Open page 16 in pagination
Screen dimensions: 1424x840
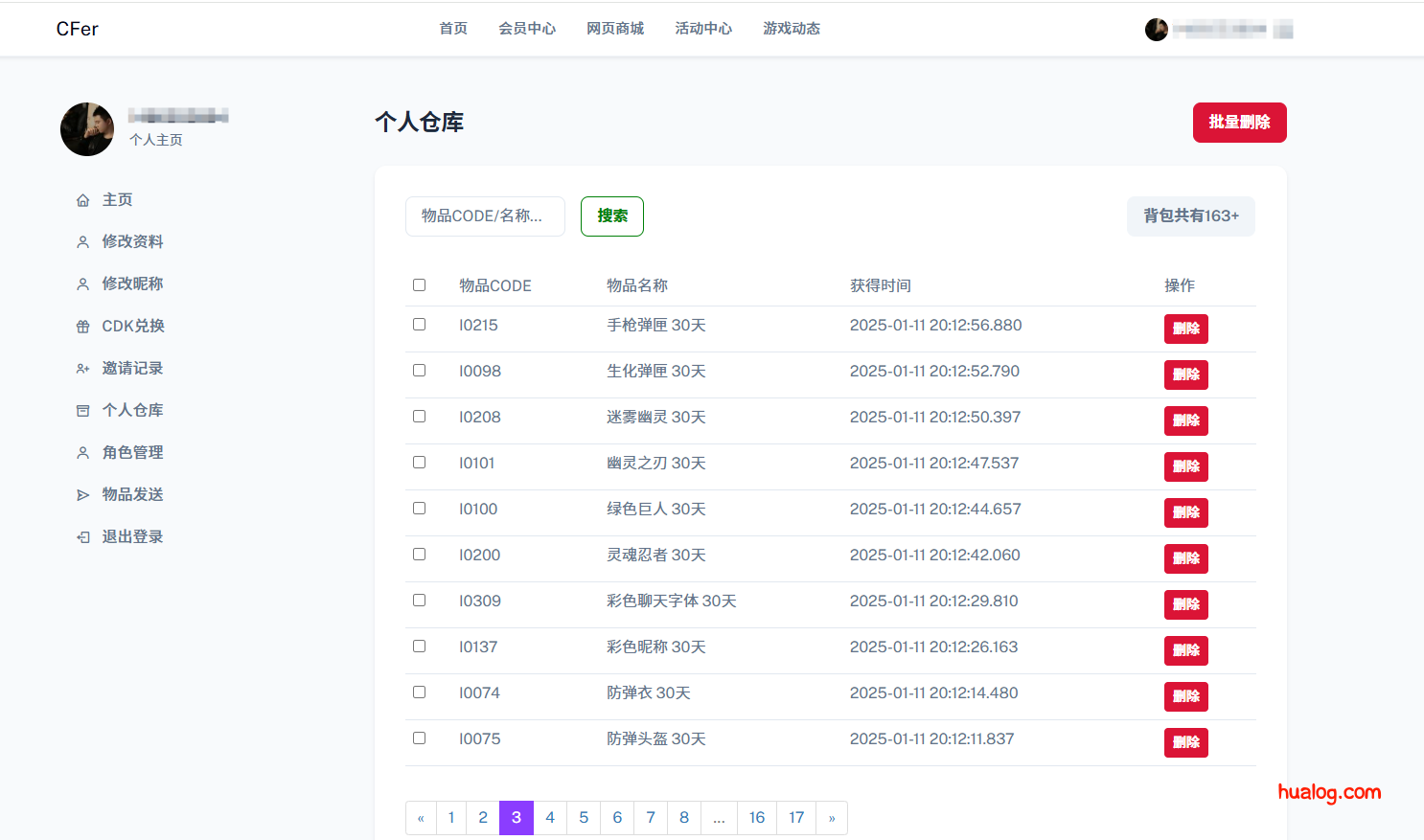756,817
